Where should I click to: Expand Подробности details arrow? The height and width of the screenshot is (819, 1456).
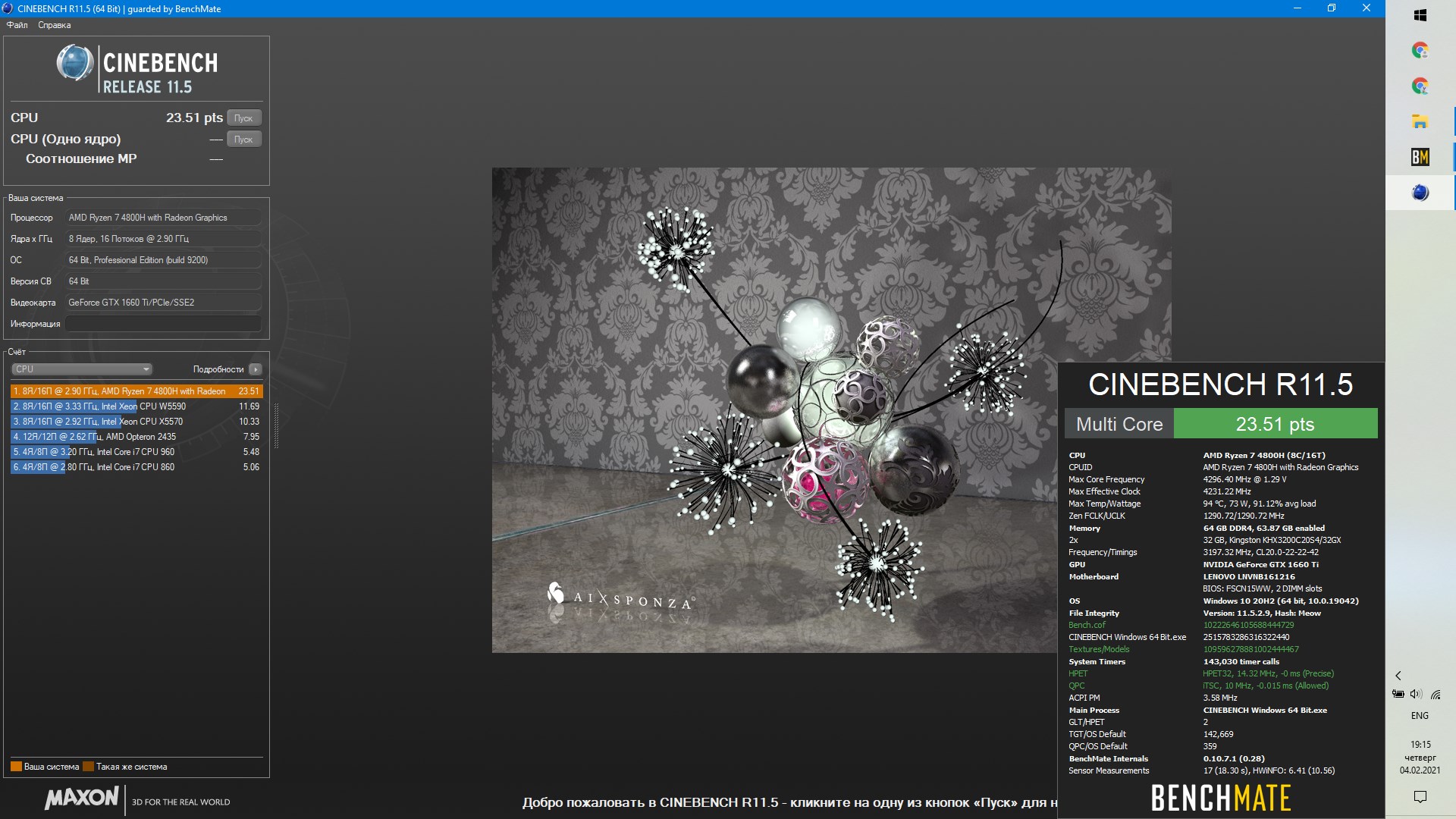click(x=256, y=369)
